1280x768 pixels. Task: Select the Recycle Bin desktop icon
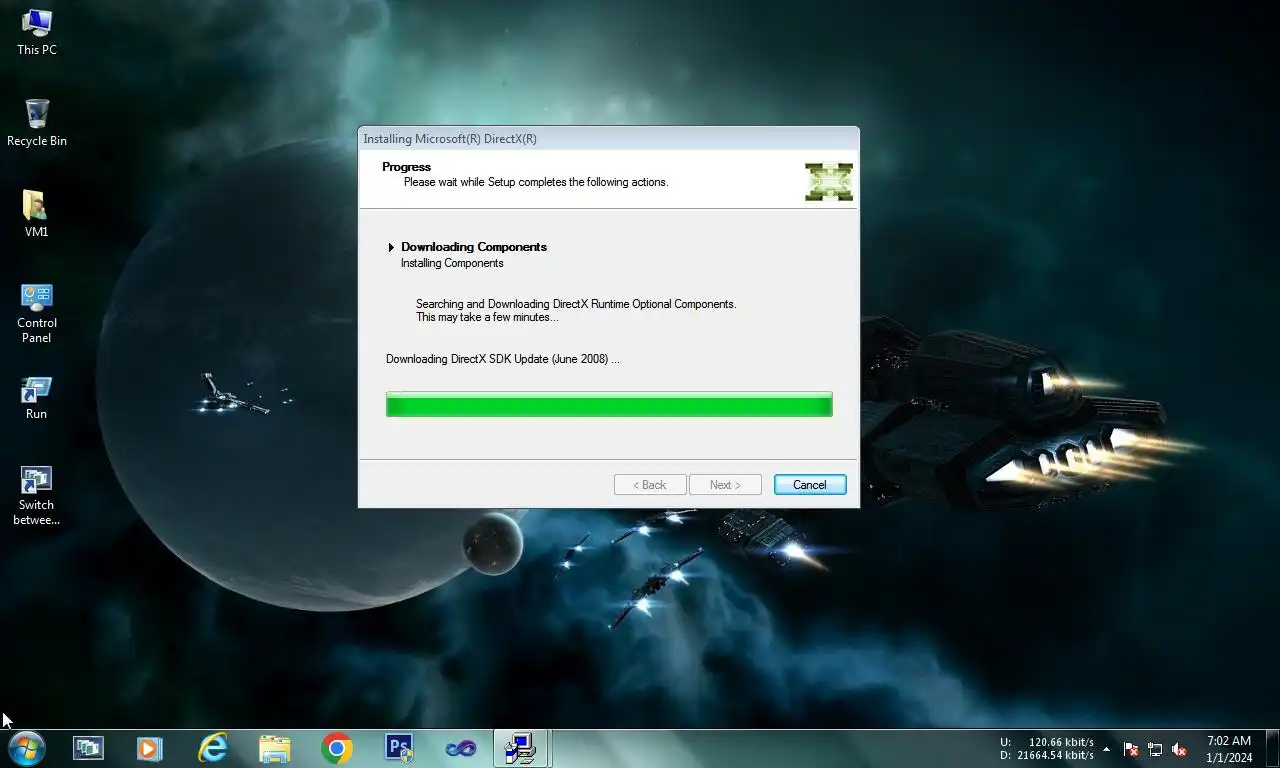tap(37, 123)
